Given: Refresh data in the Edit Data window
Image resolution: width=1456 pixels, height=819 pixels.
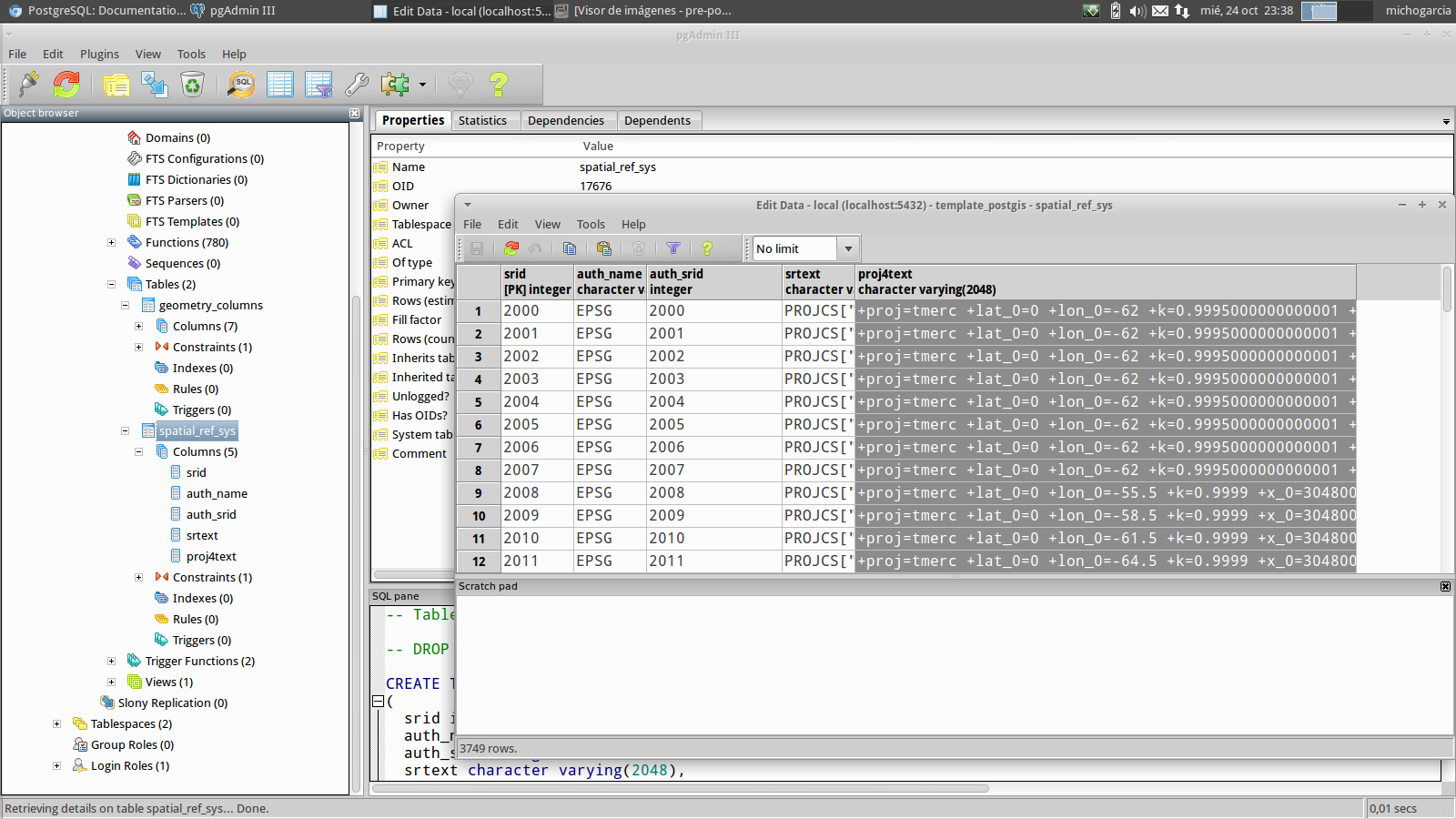Looking at the screenshot, I should coord(511,248).
